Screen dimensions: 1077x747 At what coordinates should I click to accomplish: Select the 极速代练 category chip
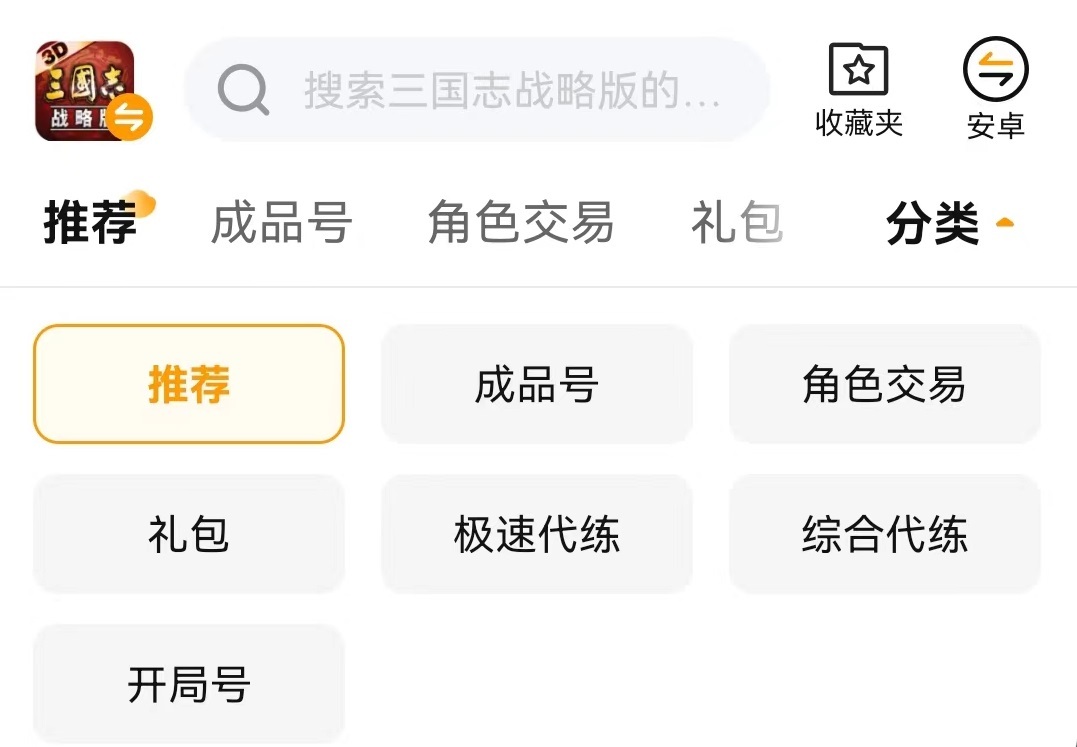point(537,534)
